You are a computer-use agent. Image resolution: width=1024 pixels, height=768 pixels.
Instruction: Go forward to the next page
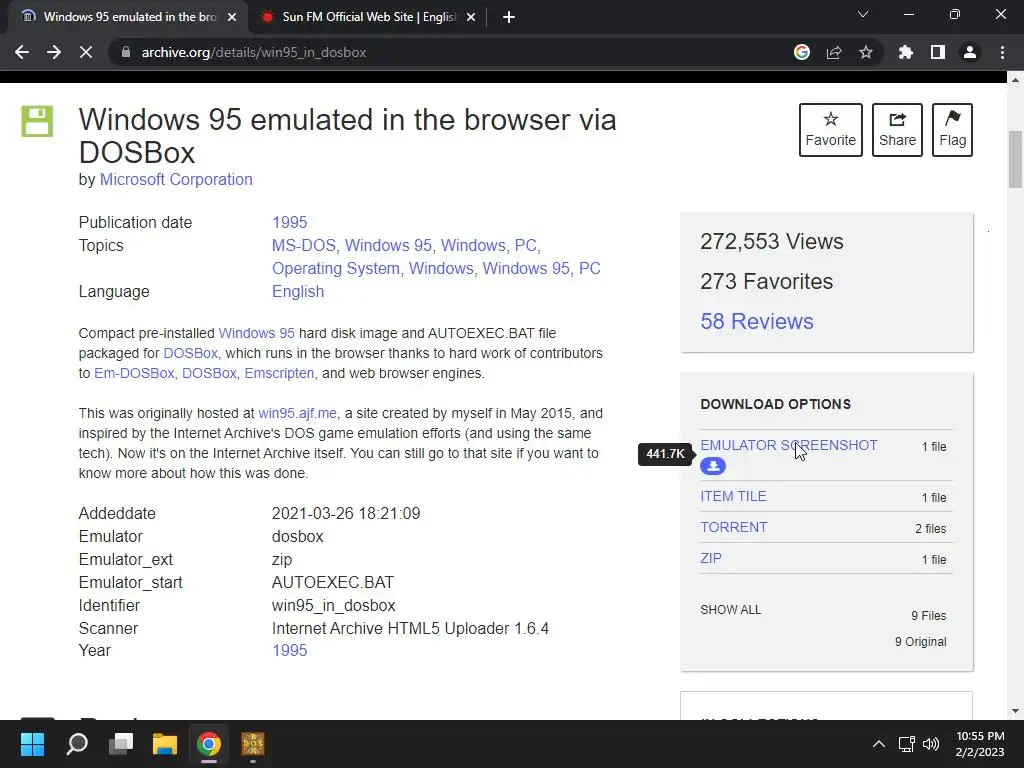(x=54, y=52)
